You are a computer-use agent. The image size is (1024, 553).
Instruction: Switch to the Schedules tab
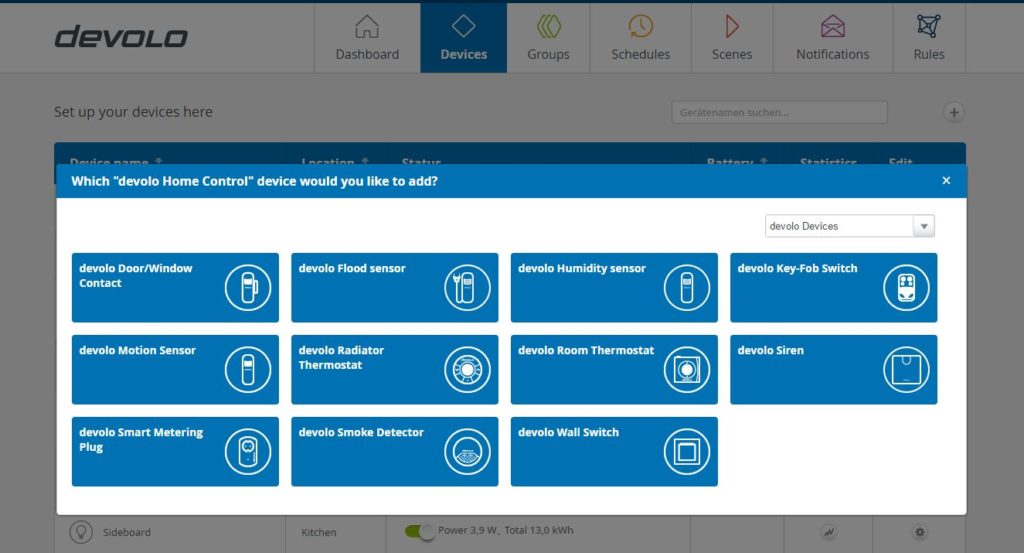click(x=641, y=38)
